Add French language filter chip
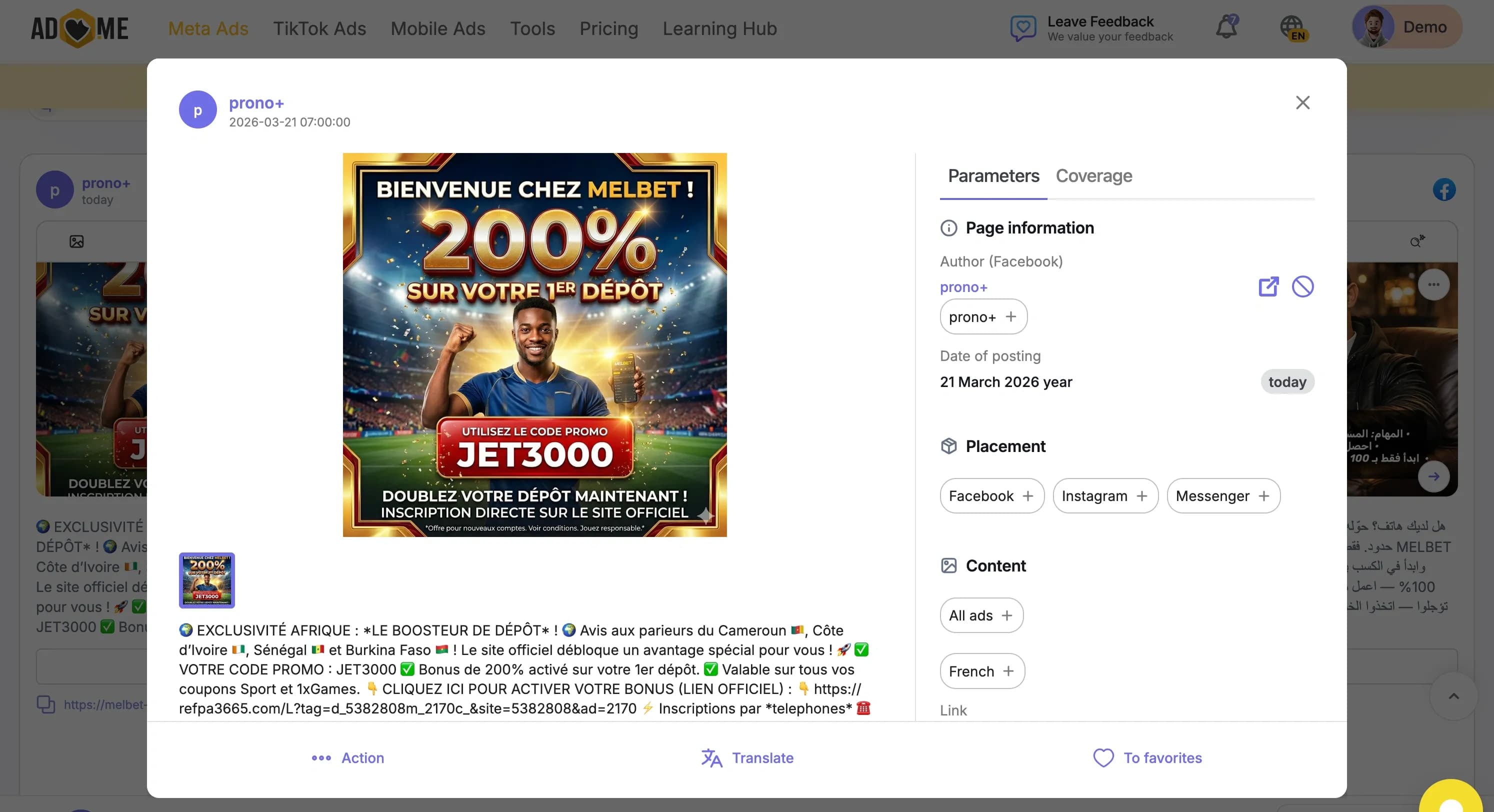Screen dimensions: 1494x812 (1008, 671)
